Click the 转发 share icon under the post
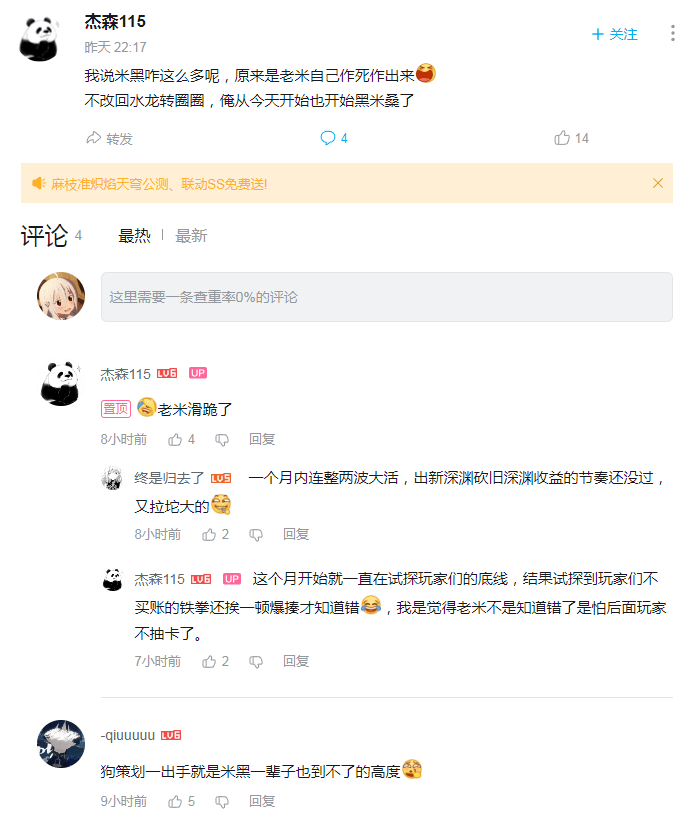 coord(94,138)
